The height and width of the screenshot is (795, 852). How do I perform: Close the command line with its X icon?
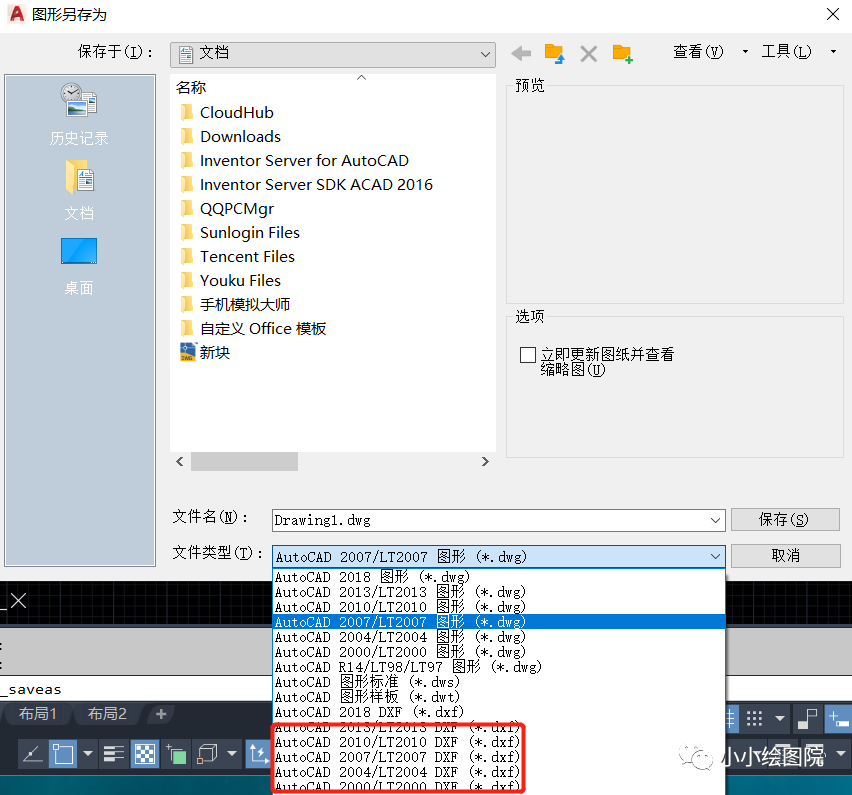[x=18, y=601]
